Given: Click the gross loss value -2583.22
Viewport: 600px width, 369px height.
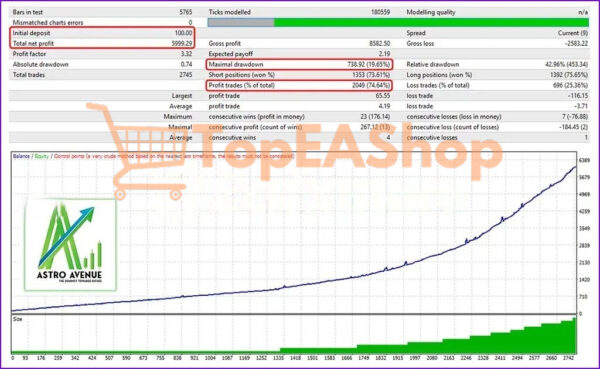Looking at the screenshot, I should (576, 43).
